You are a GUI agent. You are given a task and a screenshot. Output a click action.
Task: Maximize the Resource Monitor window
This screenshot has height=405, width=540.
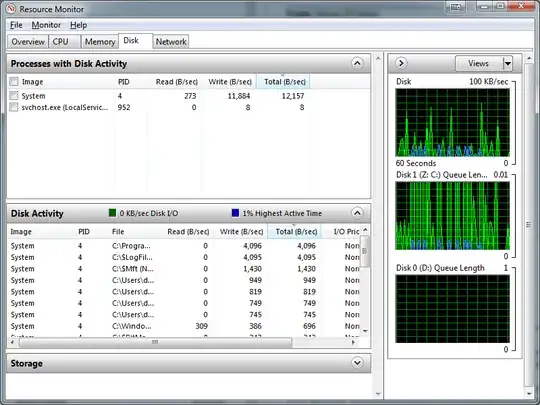500,6
